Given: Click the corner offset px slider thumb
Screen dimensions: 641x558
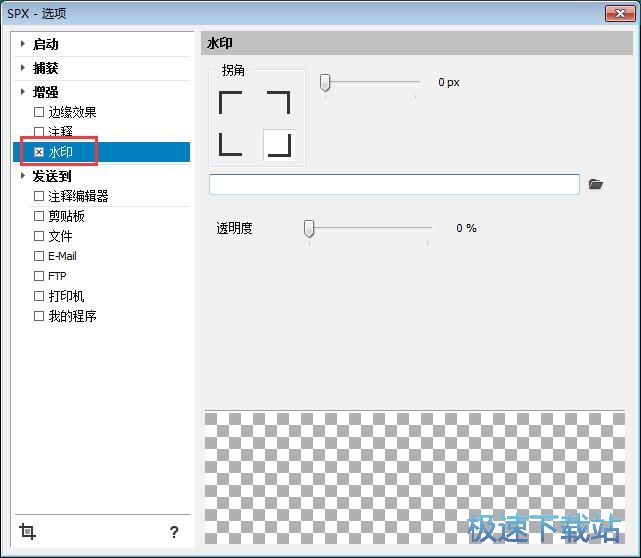Looking at the screenshot, I should coord(325,83).
